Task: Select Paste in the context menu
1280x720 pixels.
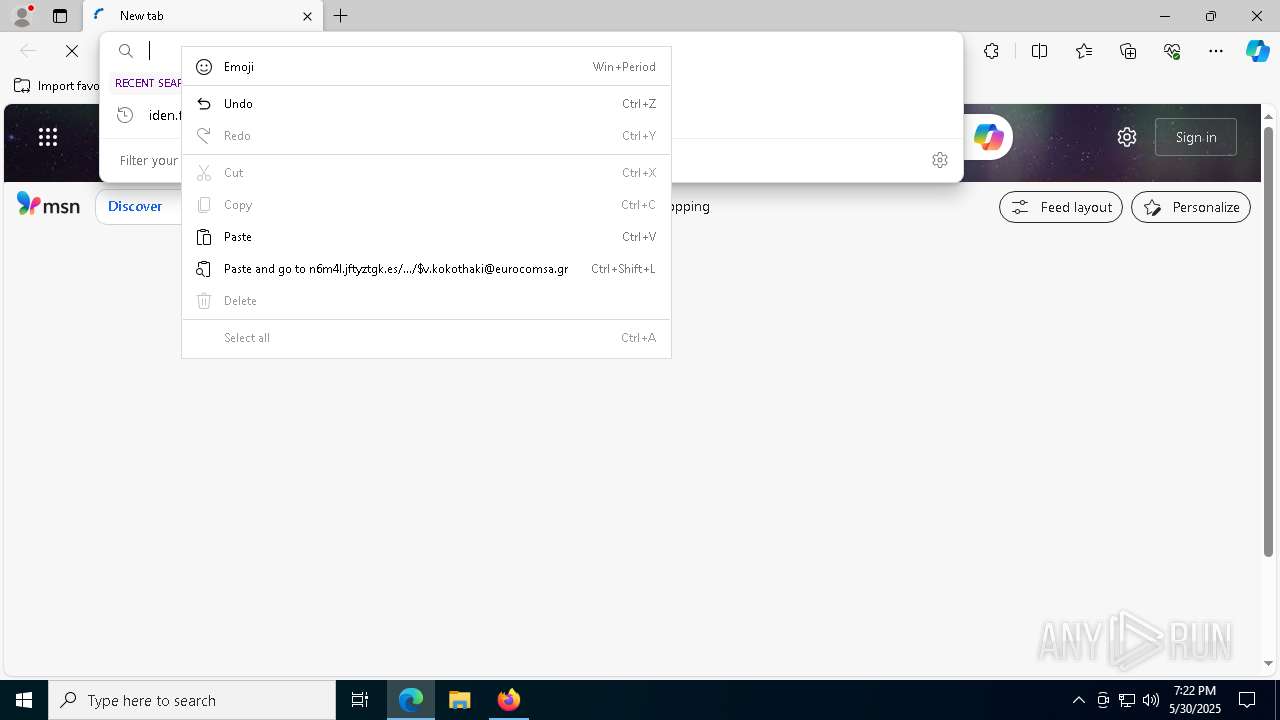Action: 426,237
